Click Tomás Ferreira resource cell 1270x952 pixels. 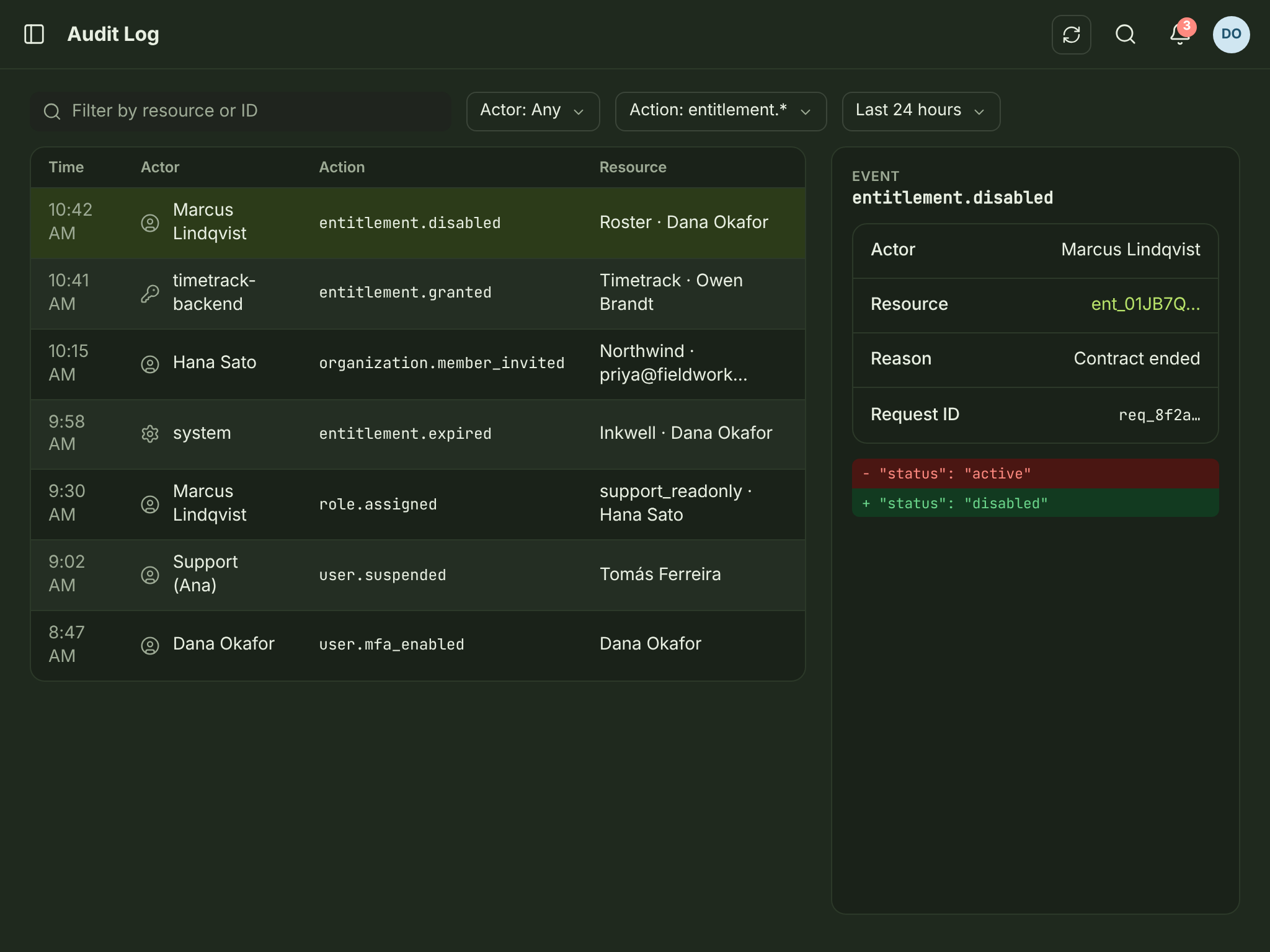click(x=660, y=575)
